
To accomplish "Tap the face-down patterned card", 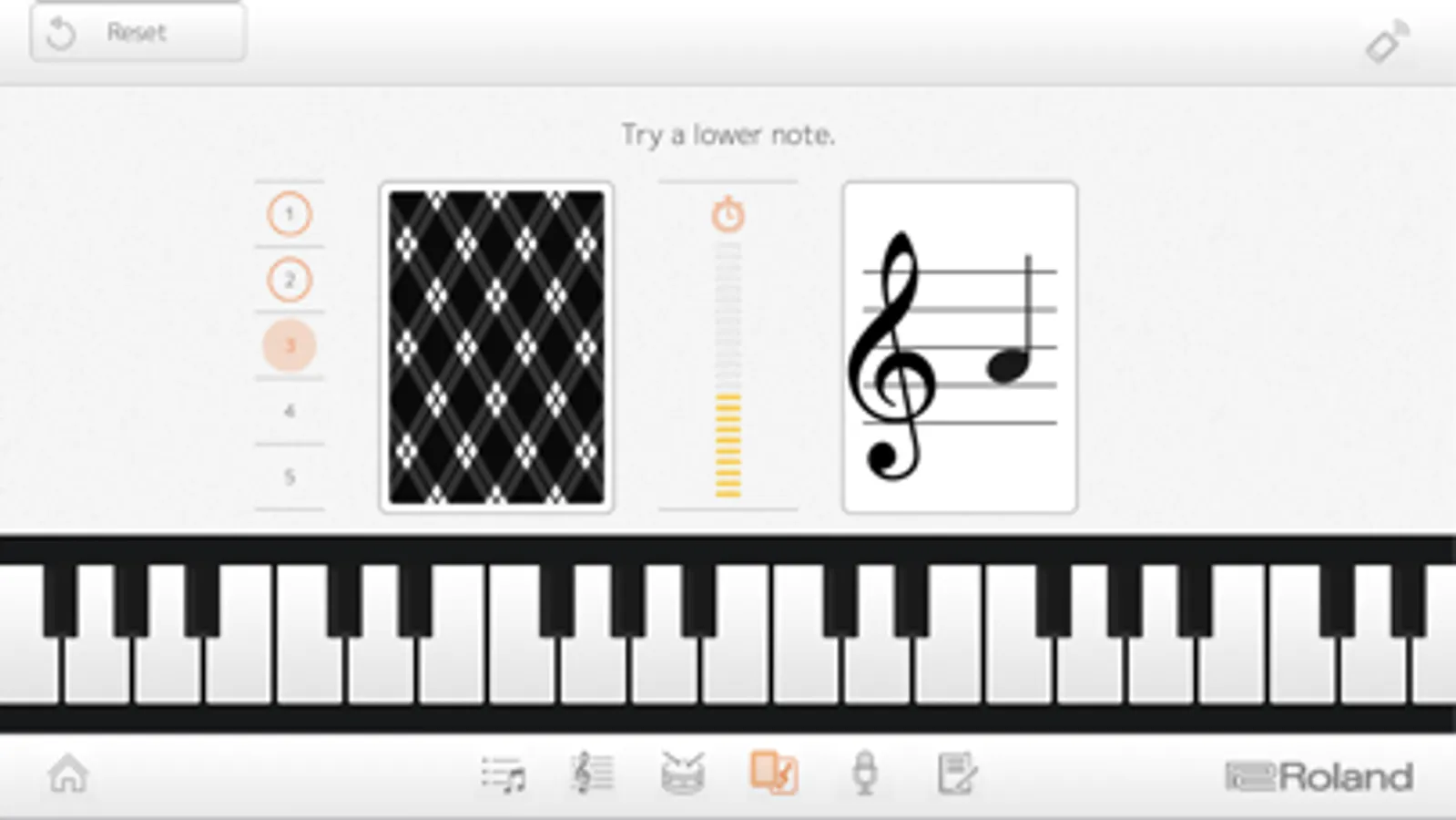I will click(496, 347).
